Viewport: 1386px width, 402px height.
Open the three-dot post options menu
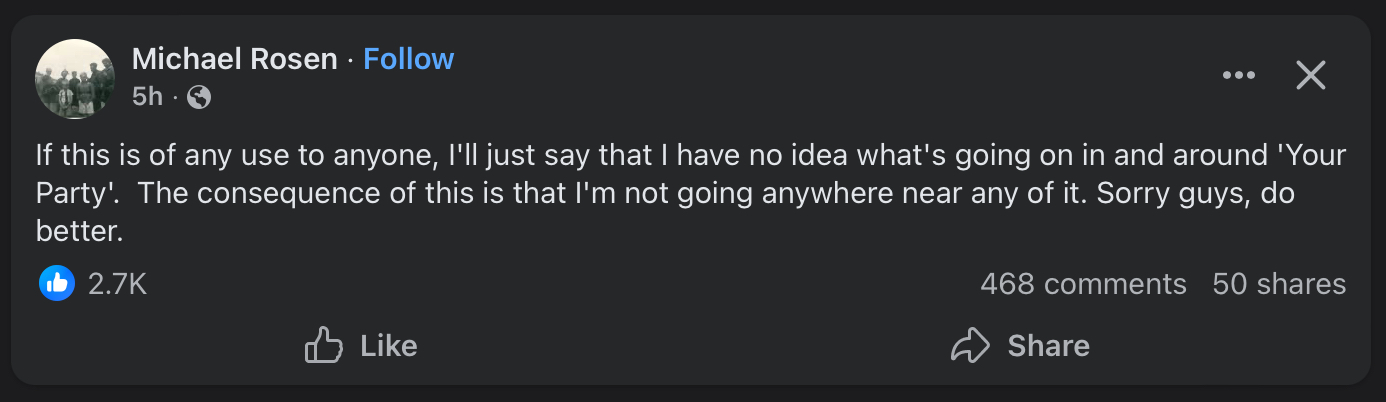coord(1238,75)
